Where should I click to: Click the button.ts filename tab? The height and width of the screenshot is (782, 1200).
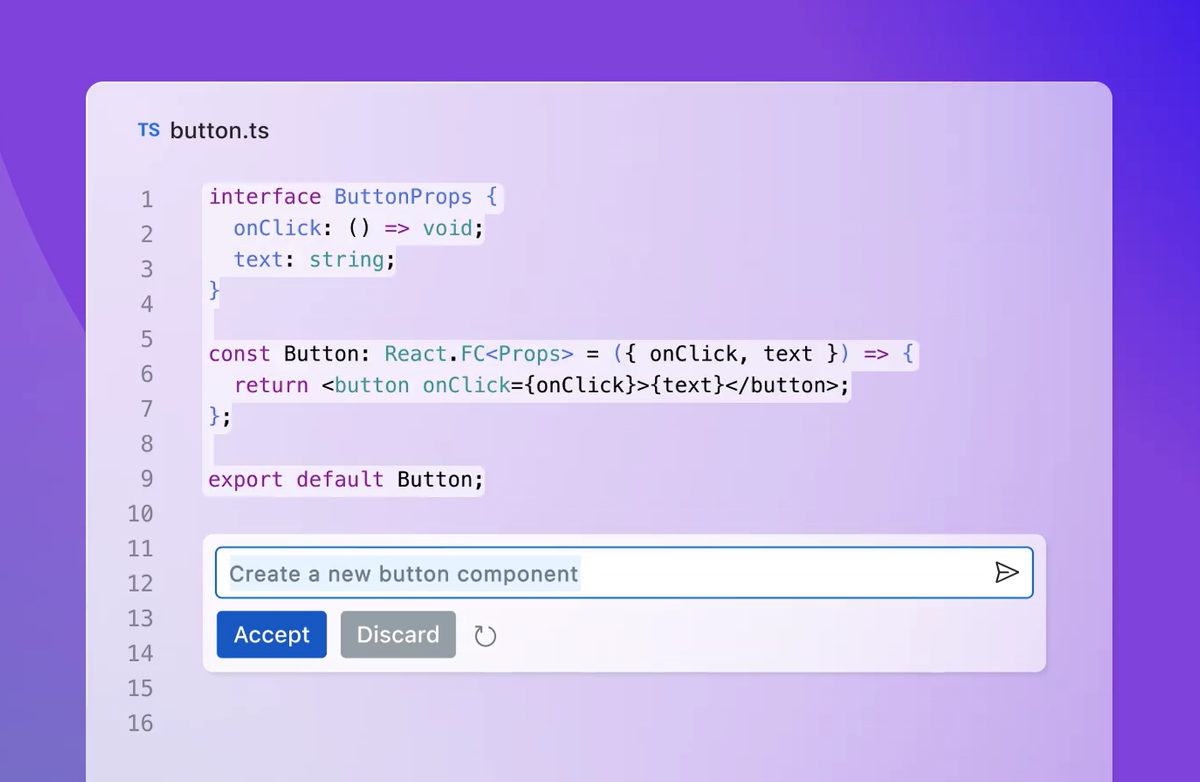point(219,130)
